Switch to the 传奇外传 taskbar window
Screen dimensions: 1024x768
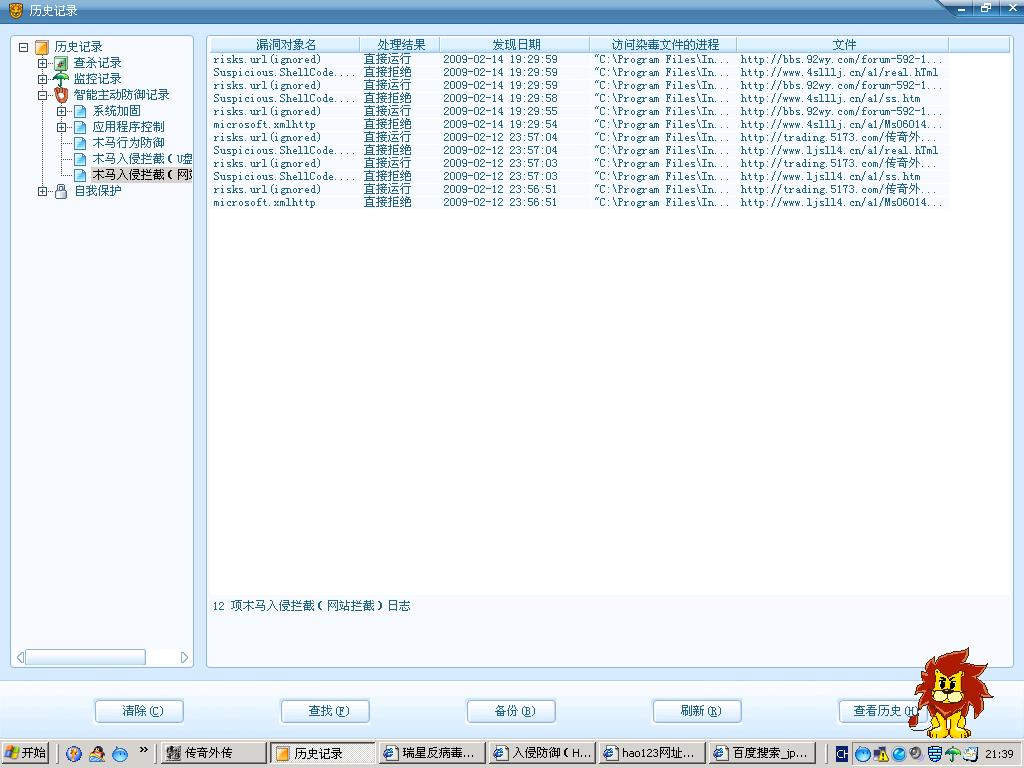coord(214,754)
